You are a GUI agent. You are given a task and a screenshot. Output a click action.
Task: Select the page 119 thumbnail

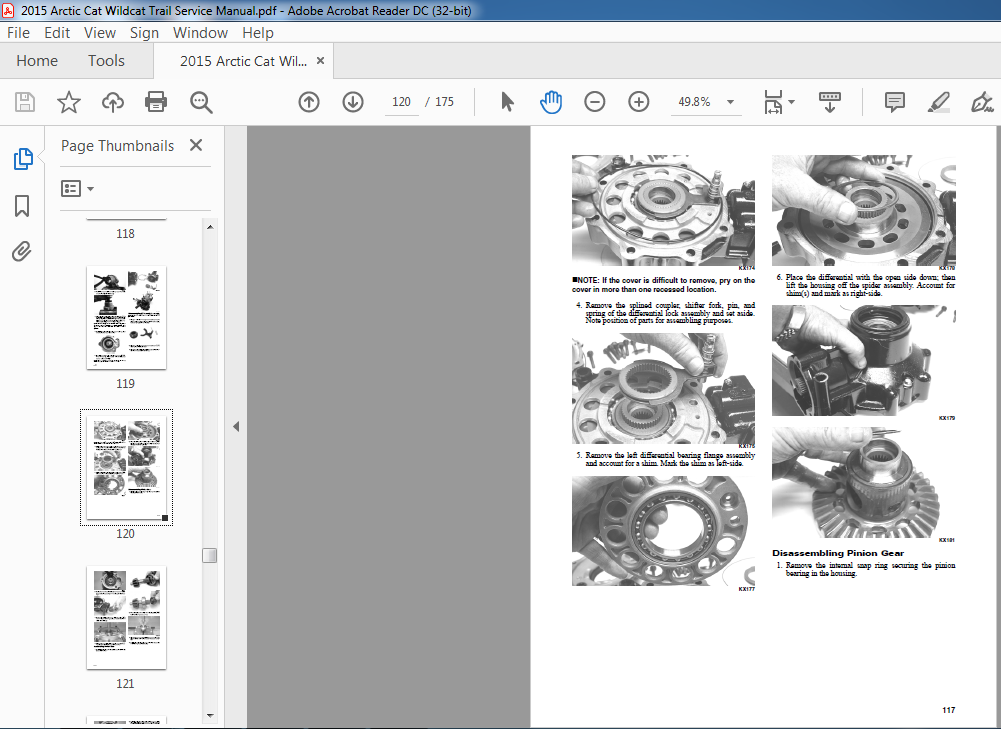coord(126,318)
